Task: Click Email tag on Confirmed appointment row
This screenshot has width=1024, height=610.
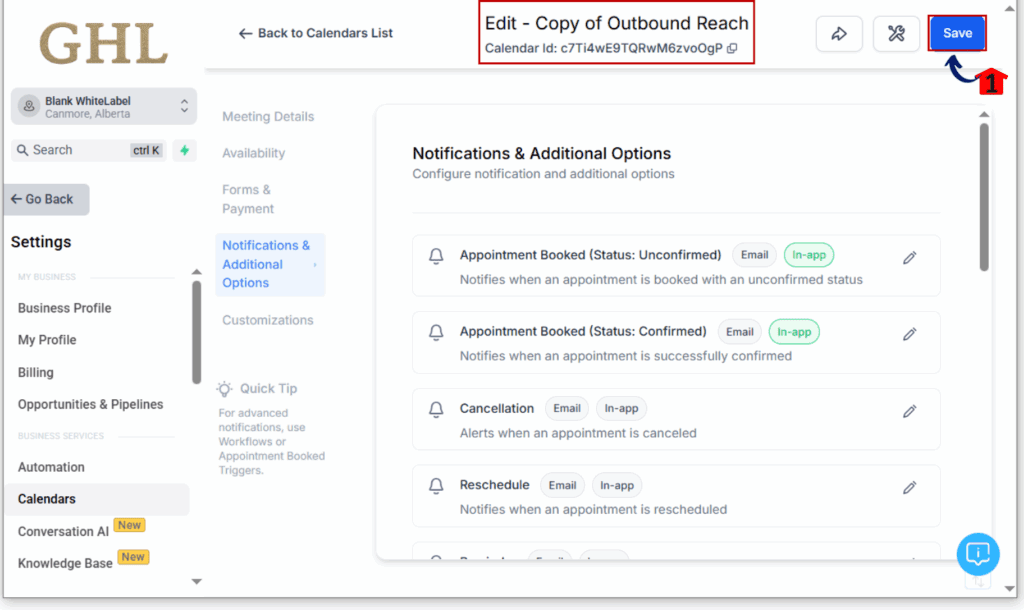Action: (739, 332)
